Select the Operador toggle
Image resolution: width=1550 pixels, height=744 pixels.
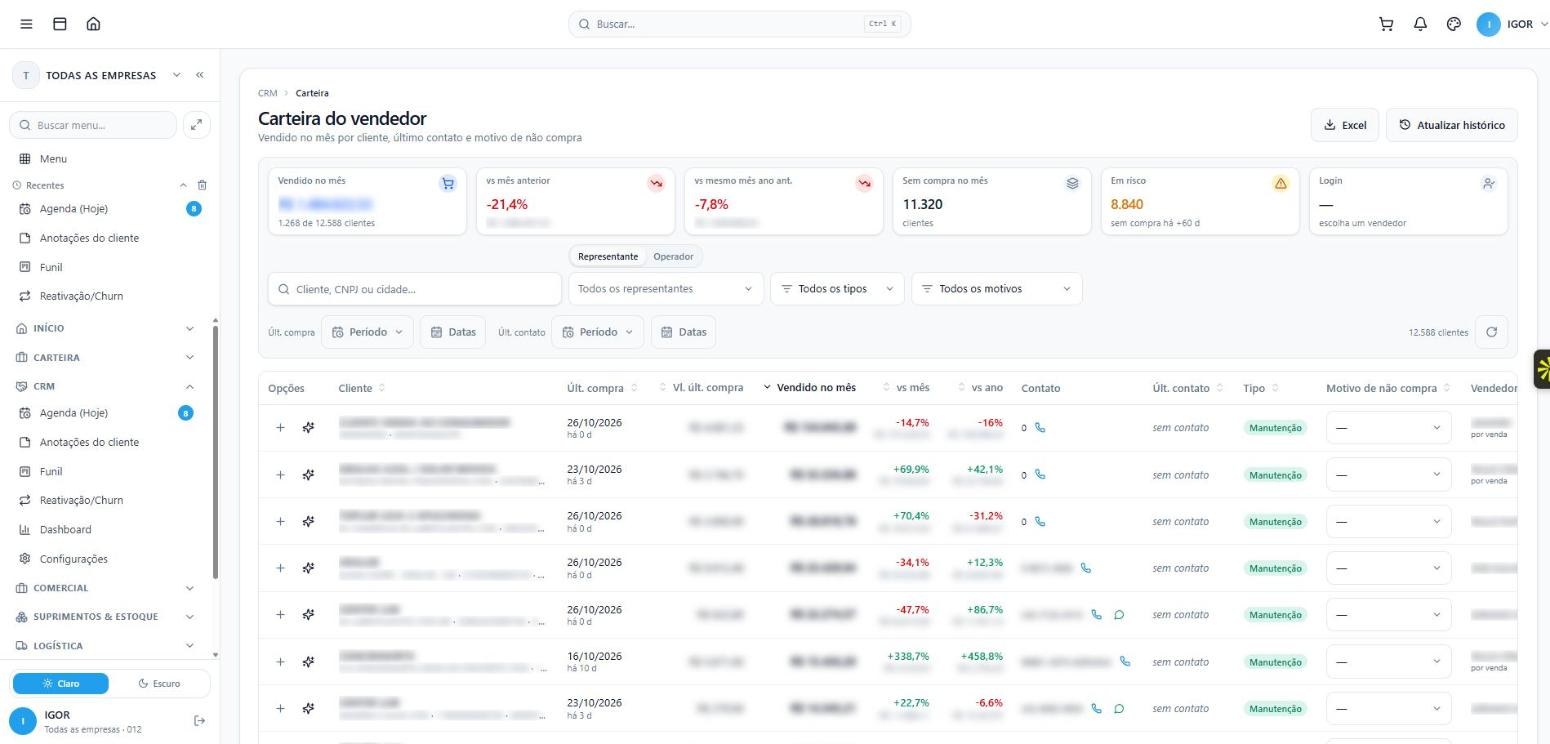pyautogui.click(x=673, y=257)
